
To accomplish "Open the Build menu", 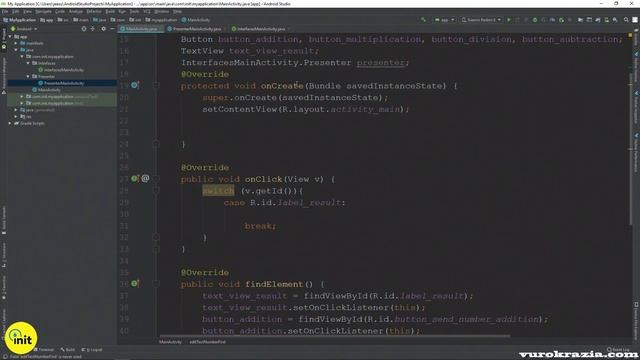I will pos(110,11).
